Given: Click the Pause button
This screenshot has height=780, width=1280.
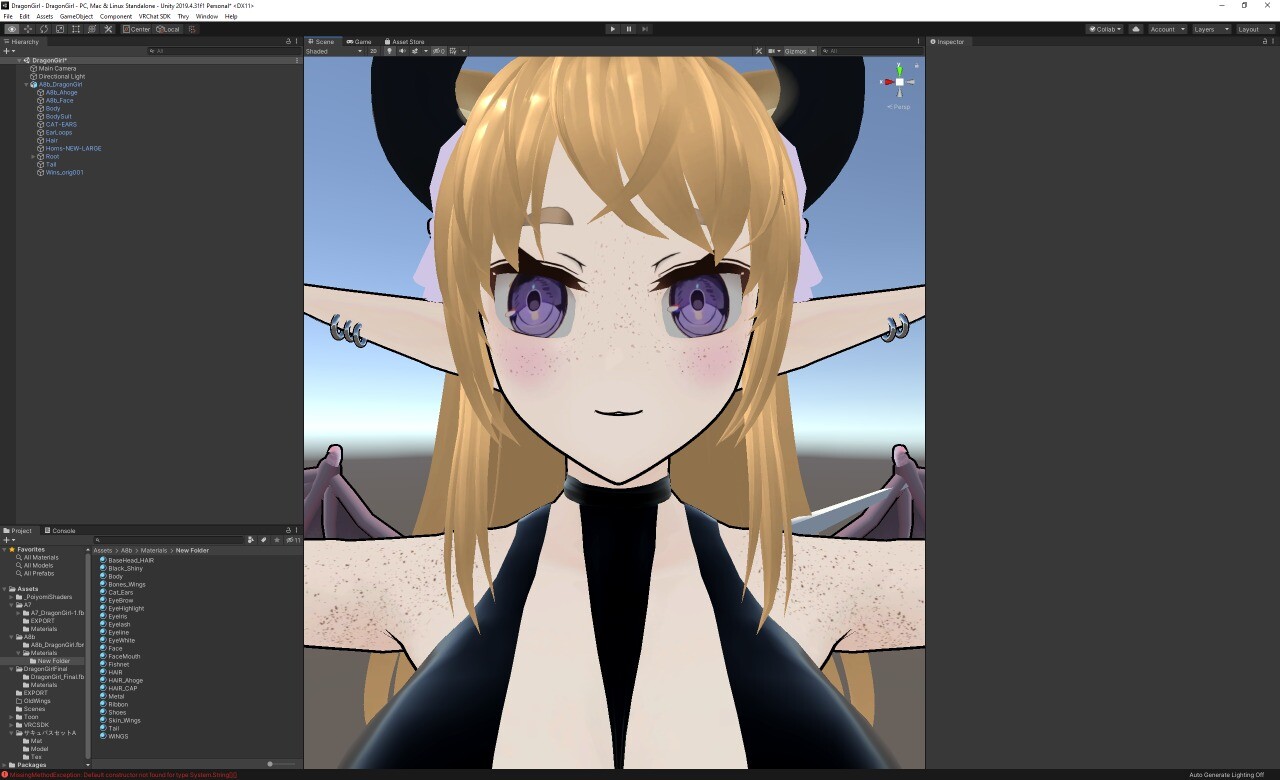Looking at the screenshot, I should click(629, 28).
